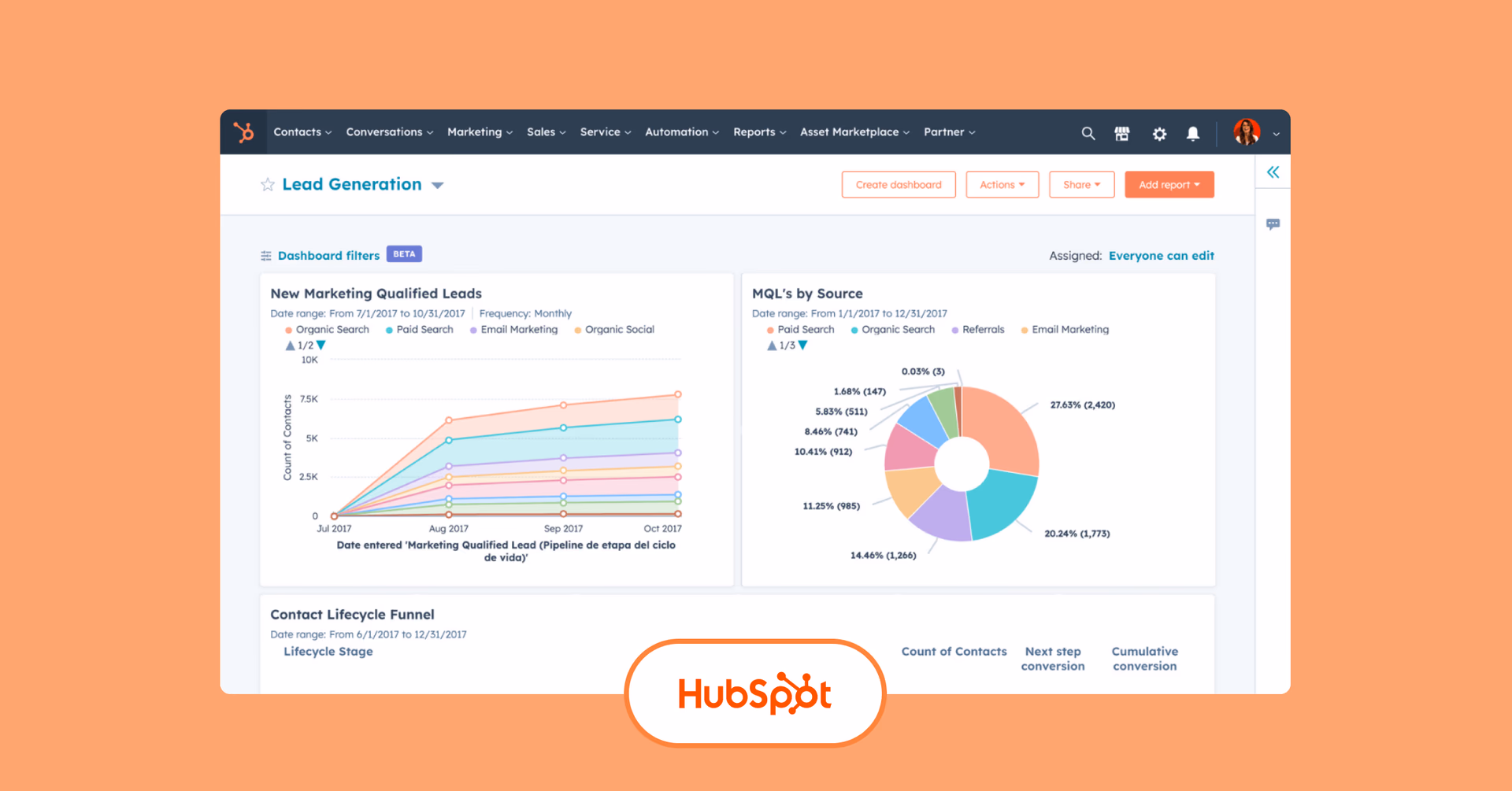
Task: Open settings via the gear icon
Action: [x=1159, y=134]
